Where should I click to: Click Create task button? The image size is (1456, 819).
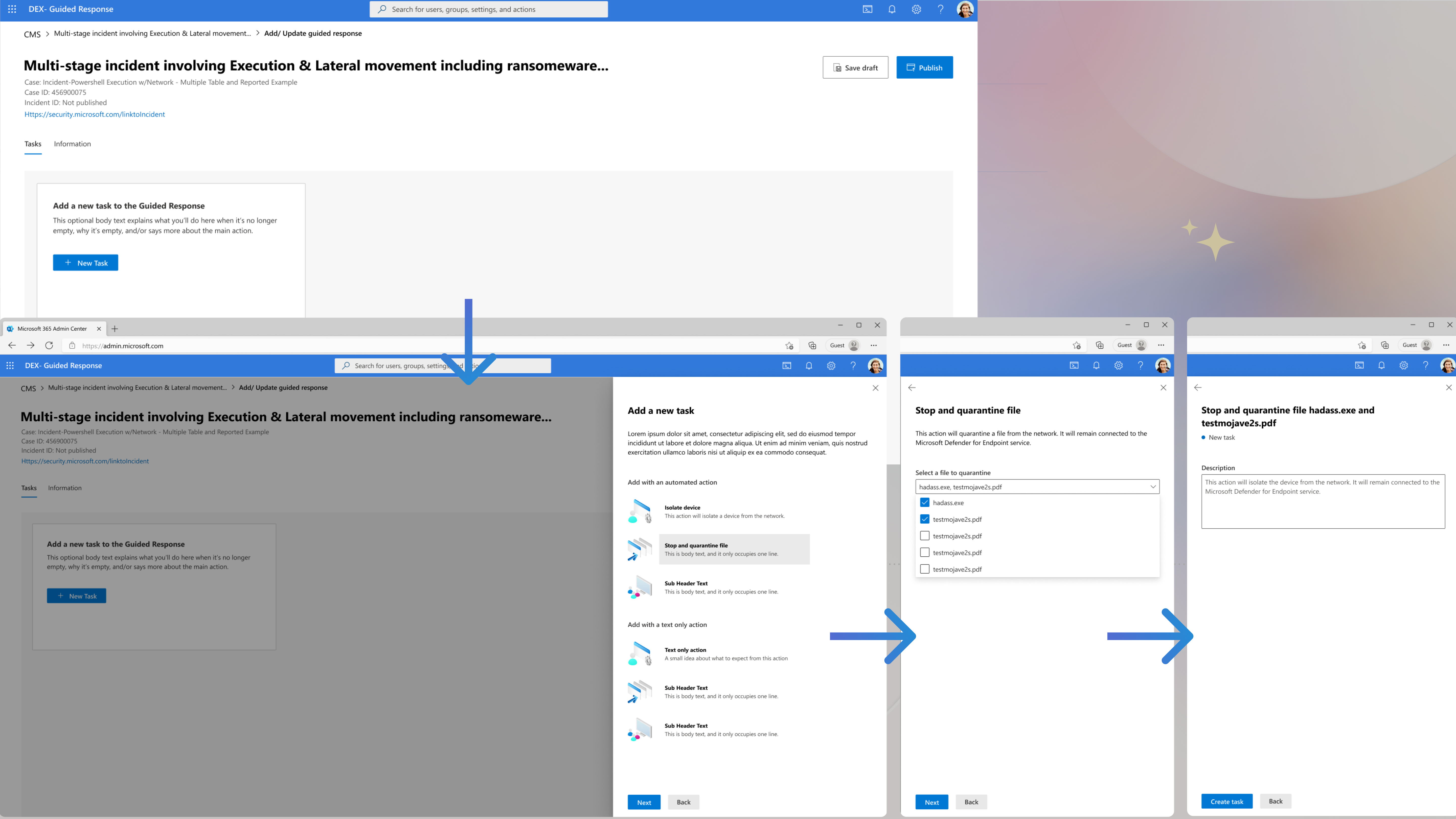[1226, 802]
